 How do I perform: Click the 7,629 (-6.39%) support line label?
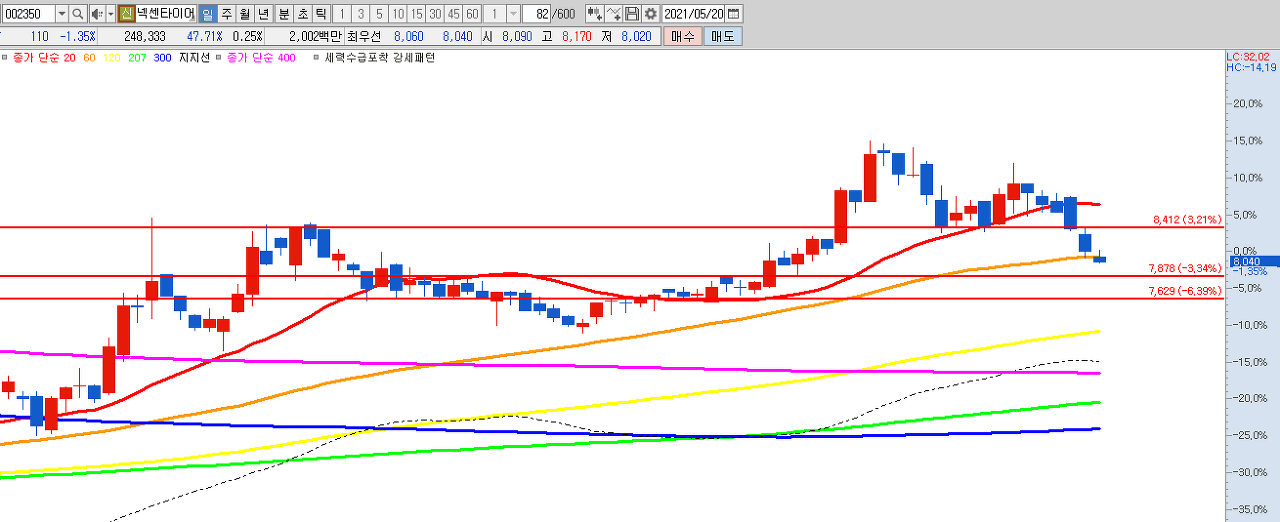pos(1186,291)
